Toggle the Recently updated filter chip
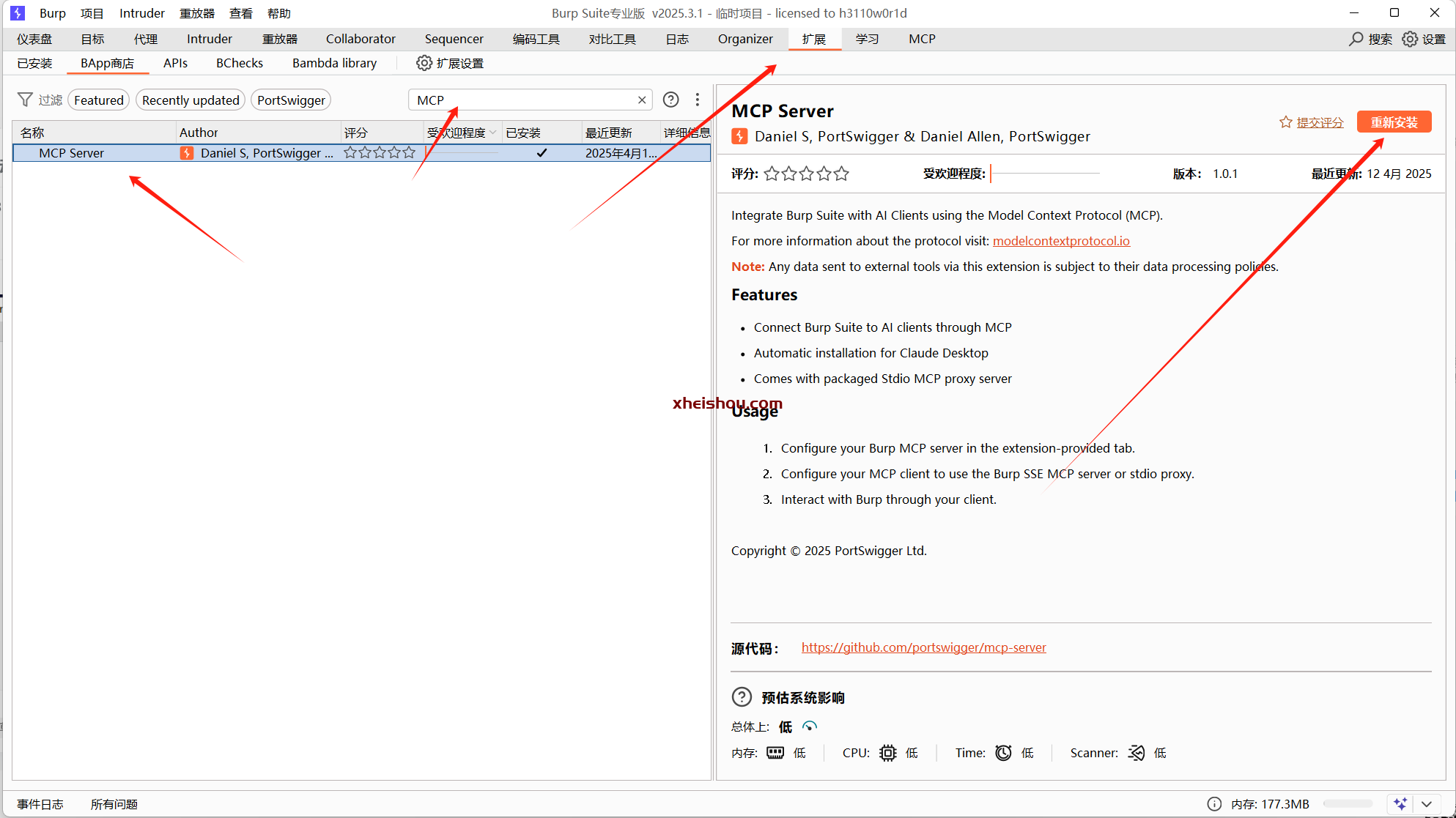1456x818 pixels. [x=191, y=100]
